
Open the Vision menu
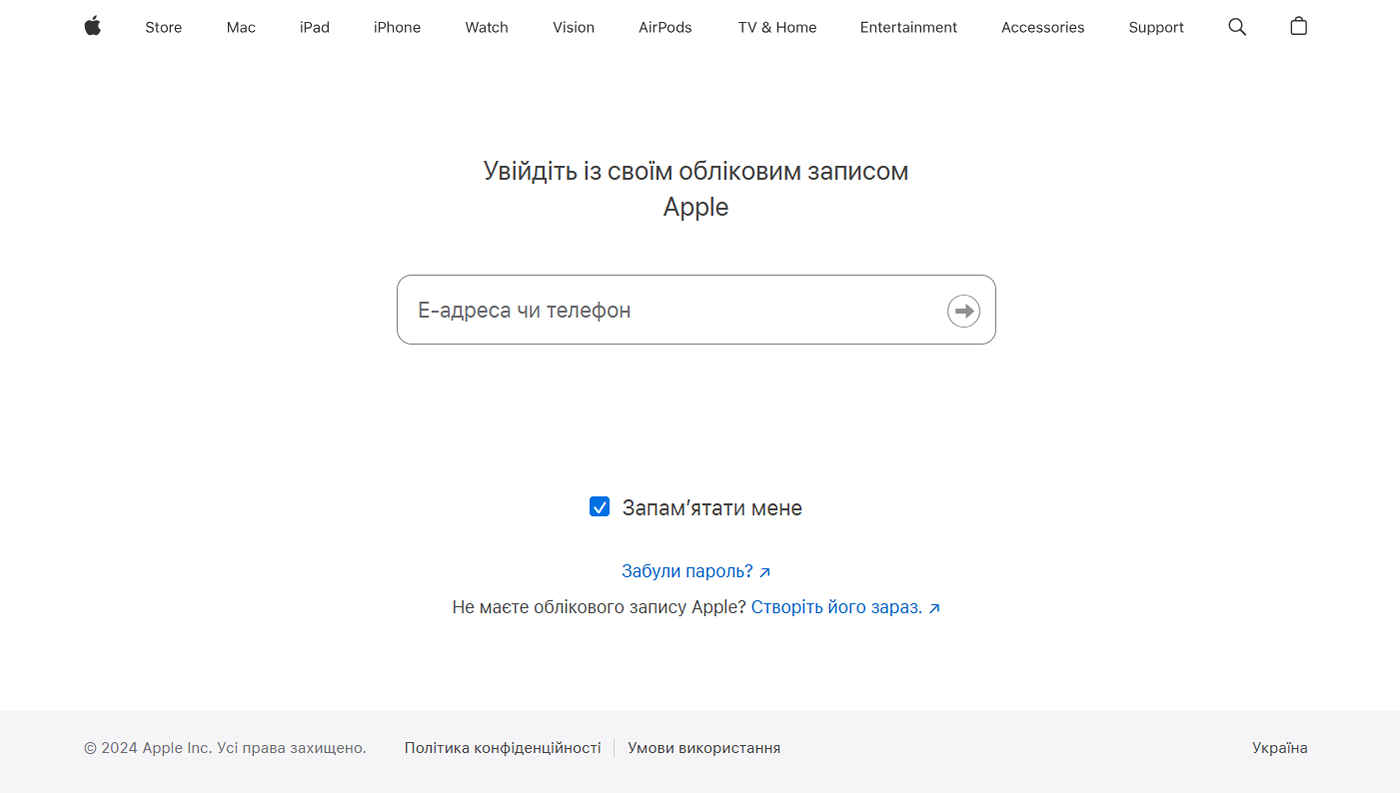coord(574,27)
